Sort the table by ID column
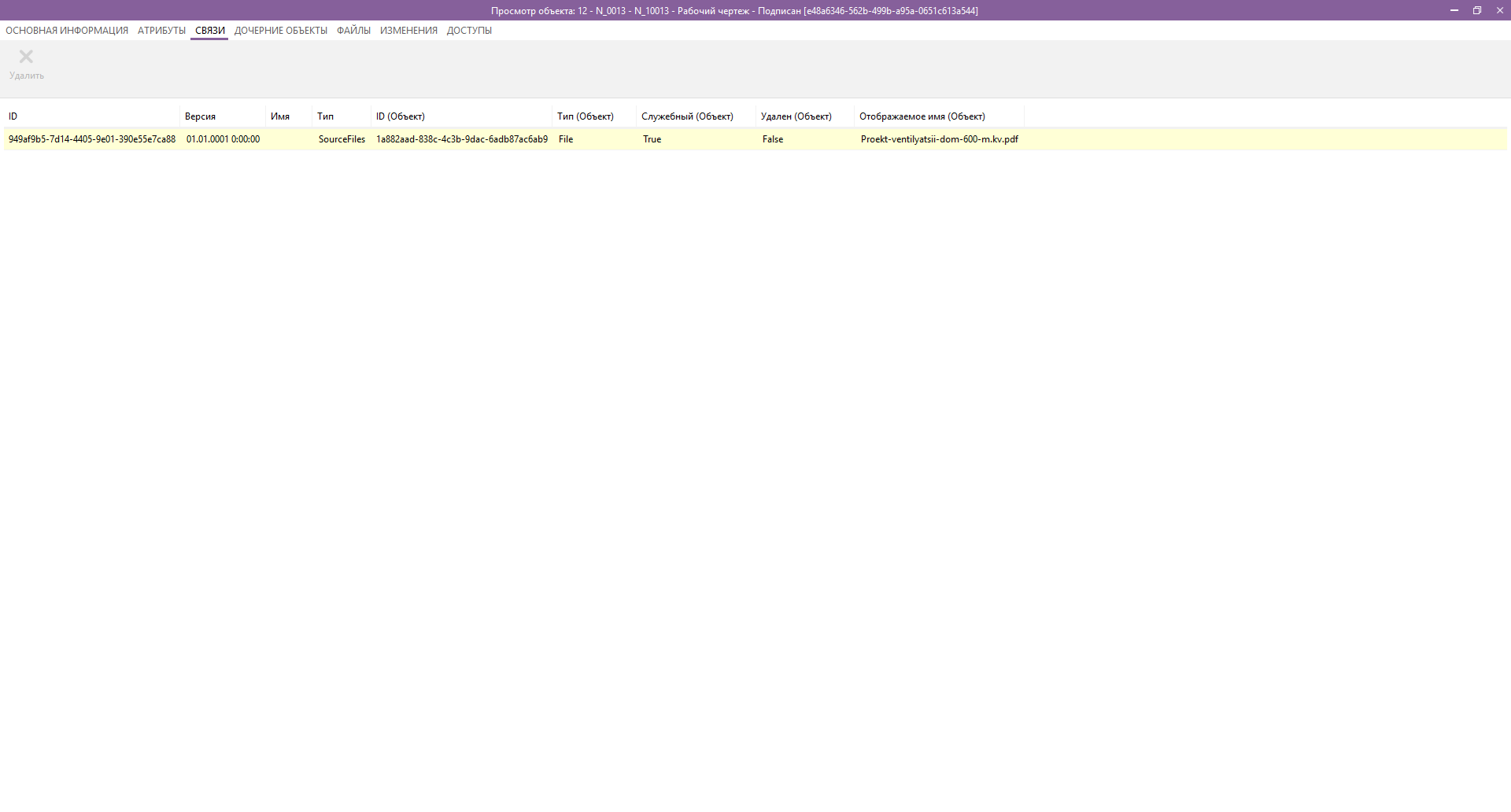 pos(14,116)
